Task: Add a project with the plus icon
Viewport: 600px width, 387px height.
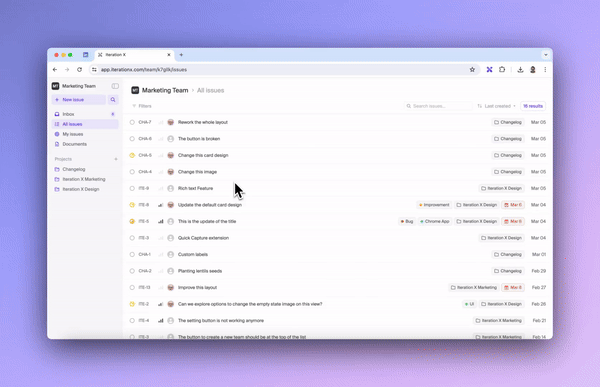Action: [x=116, y=159]
